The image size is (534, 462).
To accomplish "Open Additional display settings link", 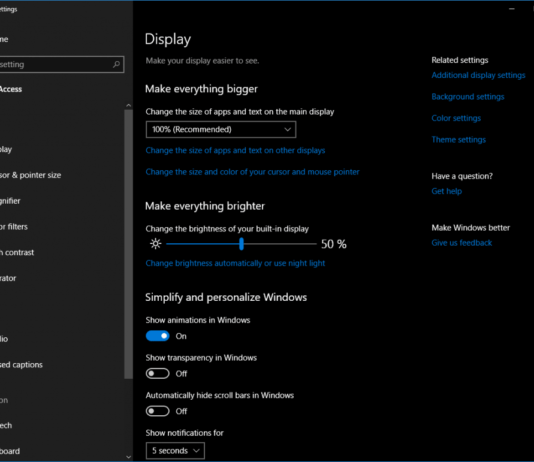I will (x=478, y=75).
